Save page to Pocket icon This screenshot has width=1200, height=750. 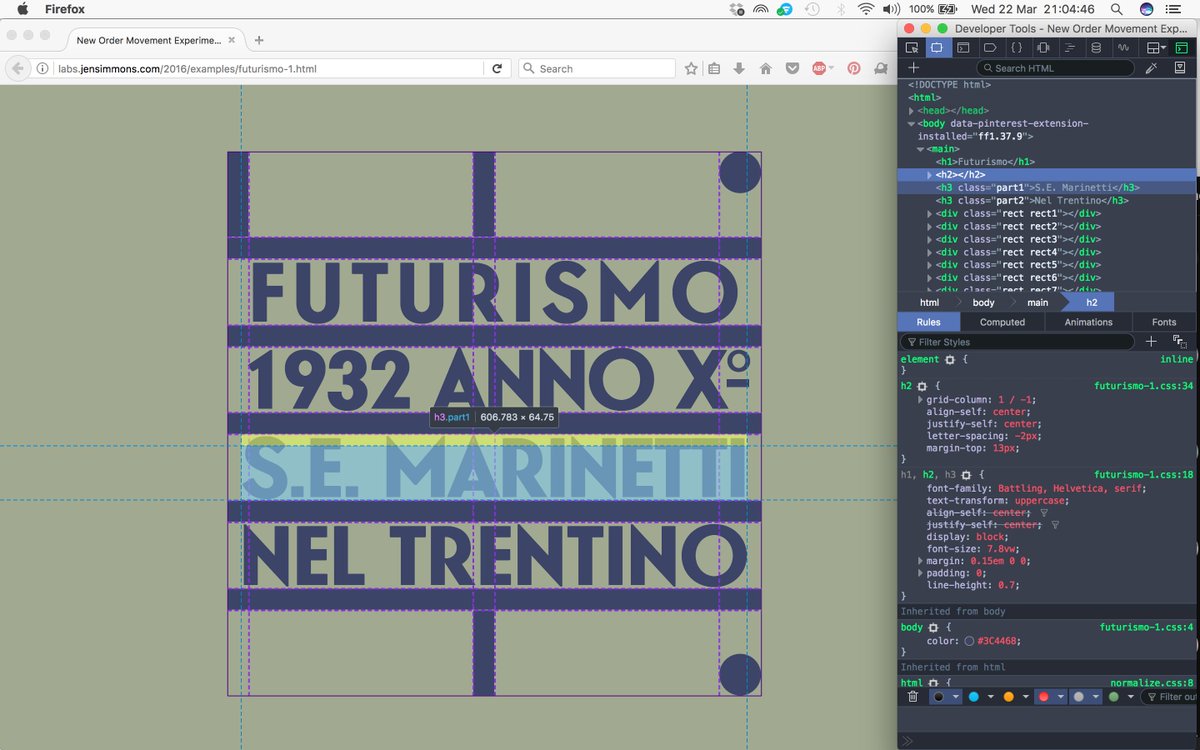(792, 68)
